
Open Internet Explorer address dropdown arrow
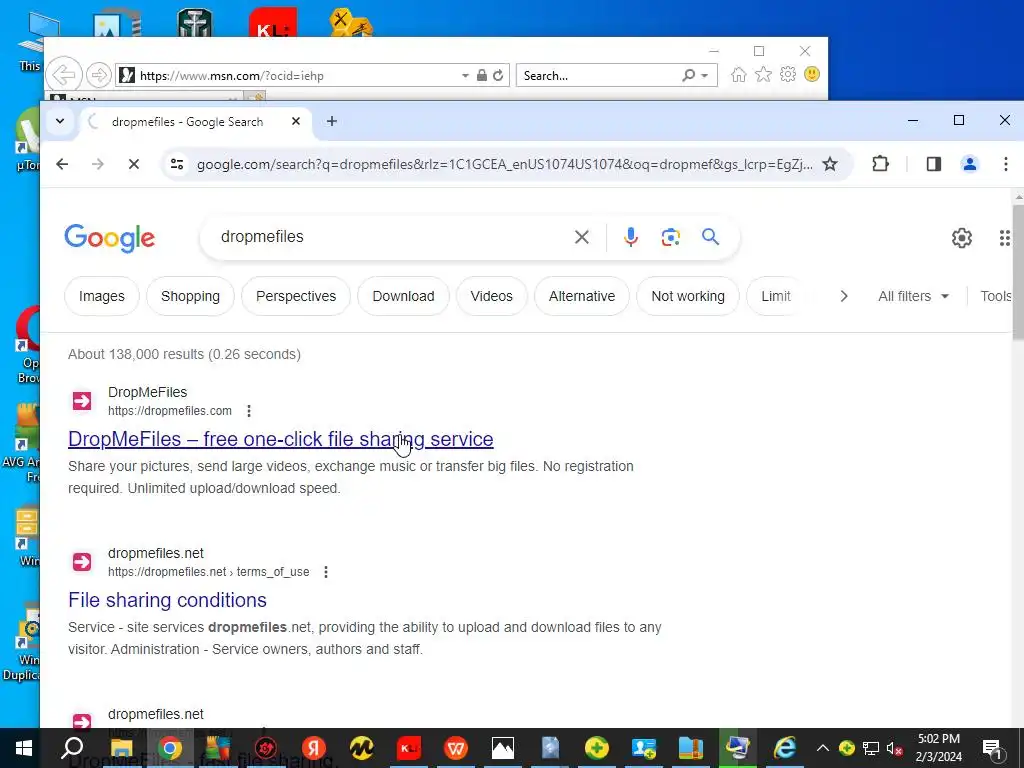(465, 75)
